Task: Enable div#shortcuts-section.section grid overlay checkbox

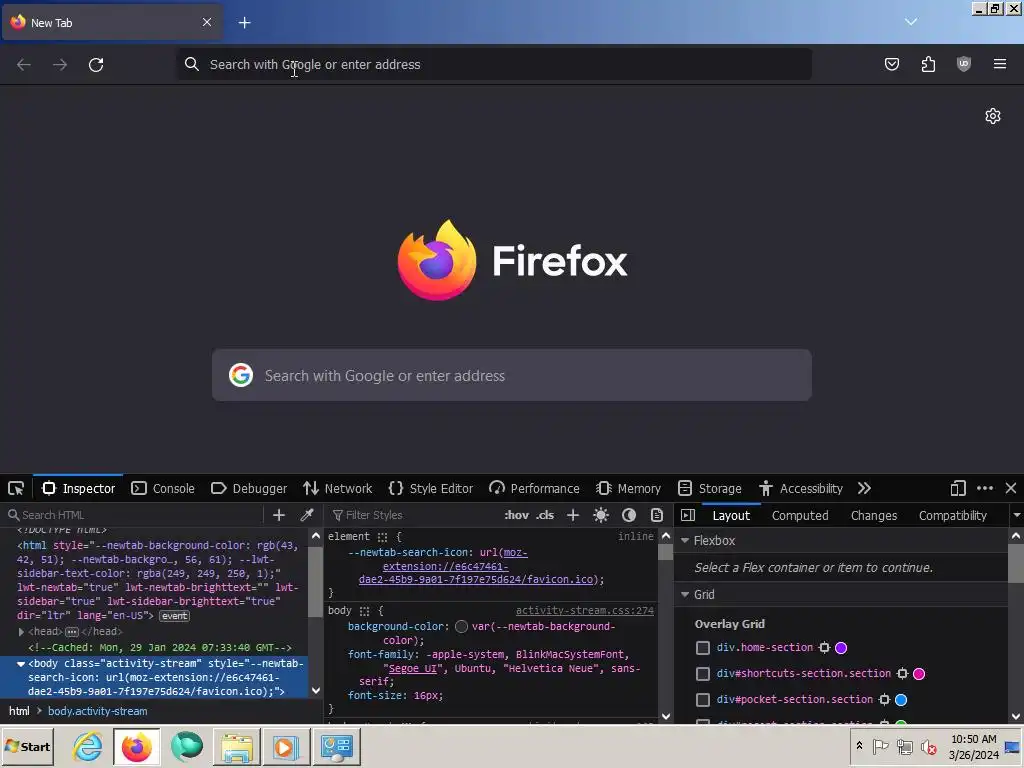Action: (703, 674)
